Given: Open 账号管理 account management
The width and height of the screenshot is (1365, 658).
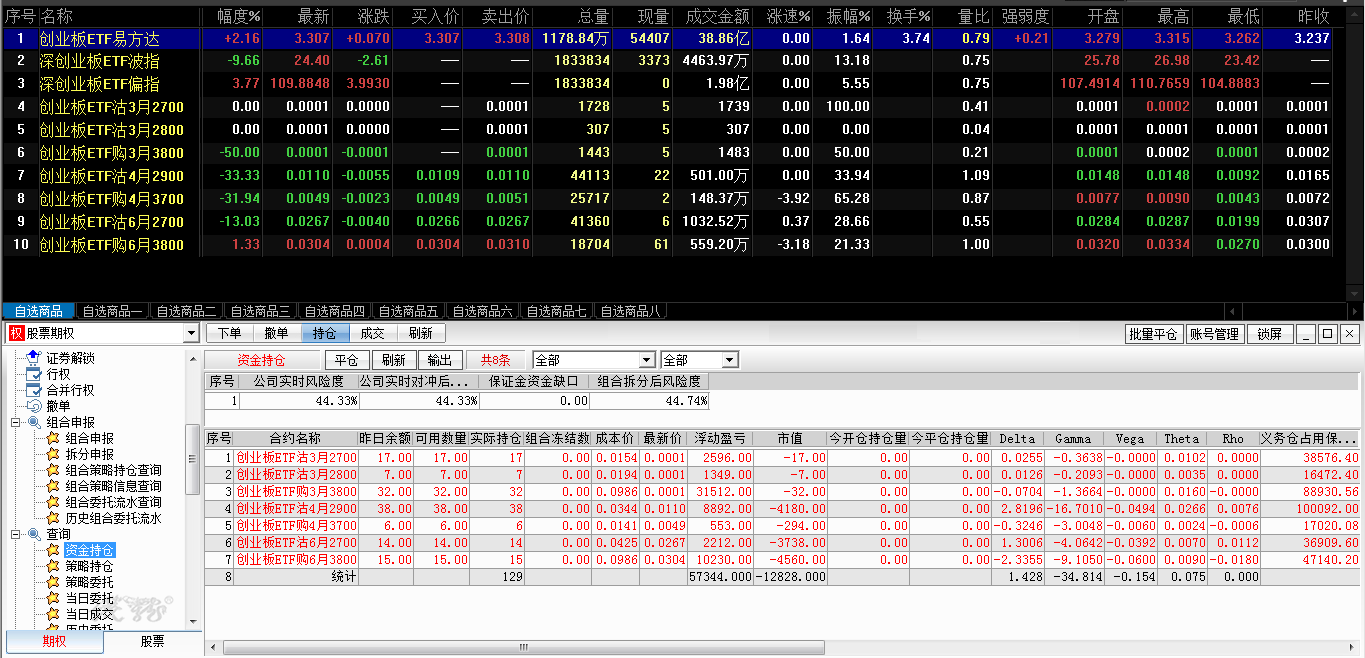Looking at the screenshot, I should pyautogui.click(x=1215, y=334).
